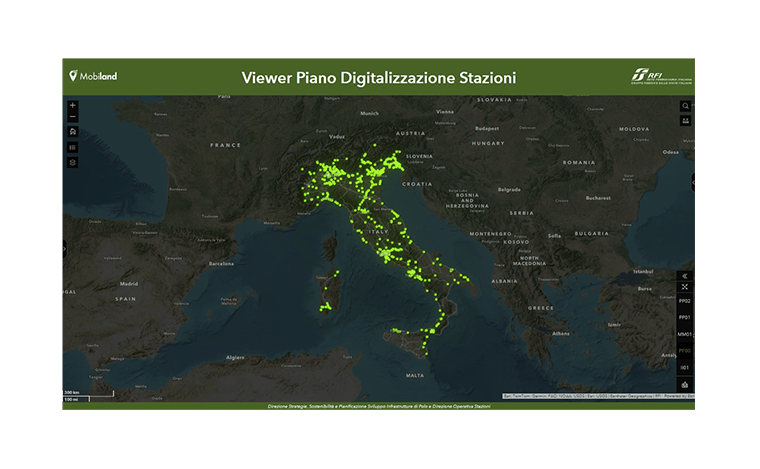Select the PP02 floor level
This screenshot has width=760, height=469.
[685, 300]
